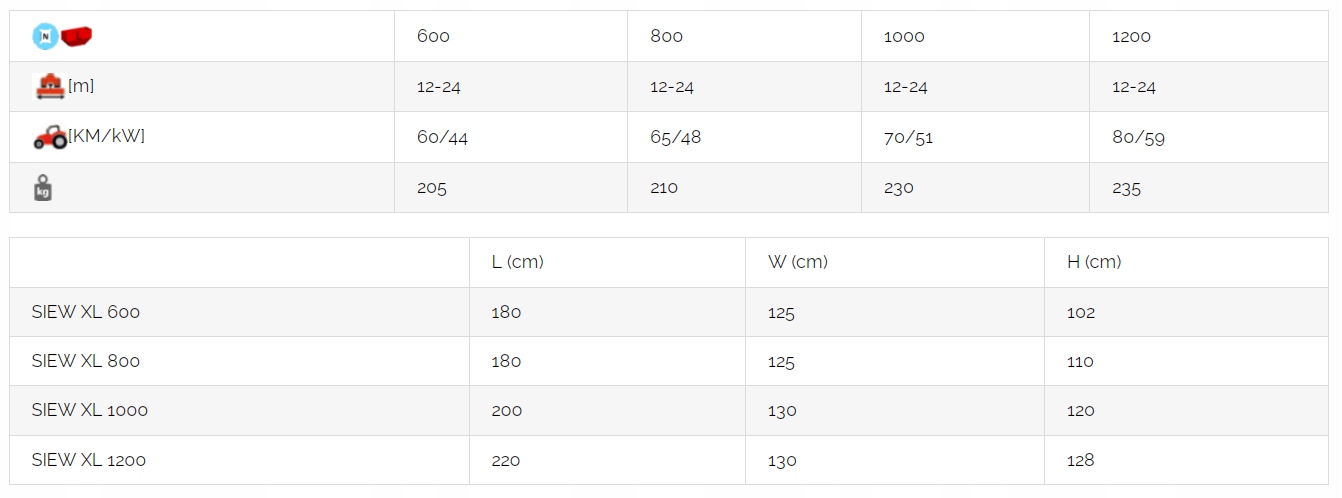Click the SIEW XL 1000 row label
Image resolution: width=1342 pixels, height=498 pixels.
pyautogui.click(x=90, y=410)
